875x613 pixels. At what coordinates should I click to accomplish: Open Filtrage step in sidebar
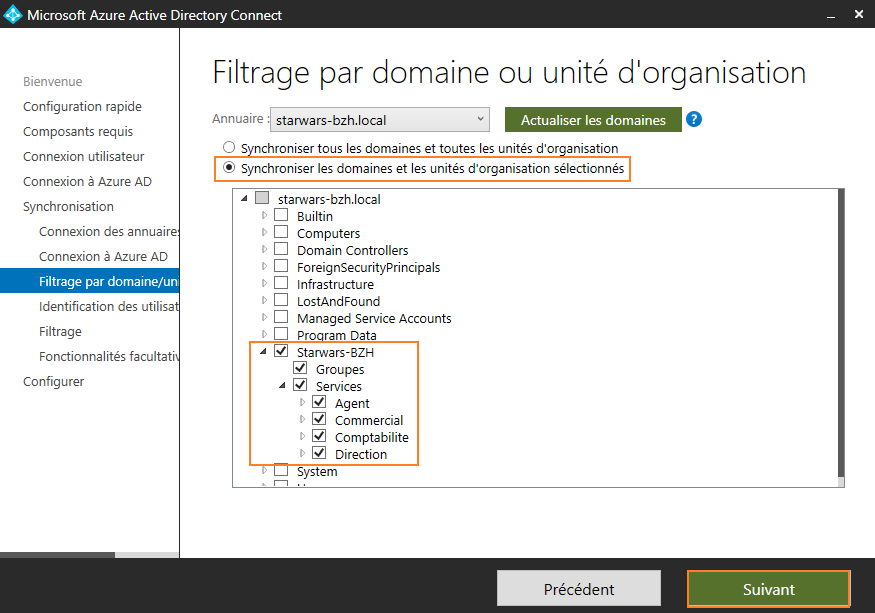[x=60, y=332]
